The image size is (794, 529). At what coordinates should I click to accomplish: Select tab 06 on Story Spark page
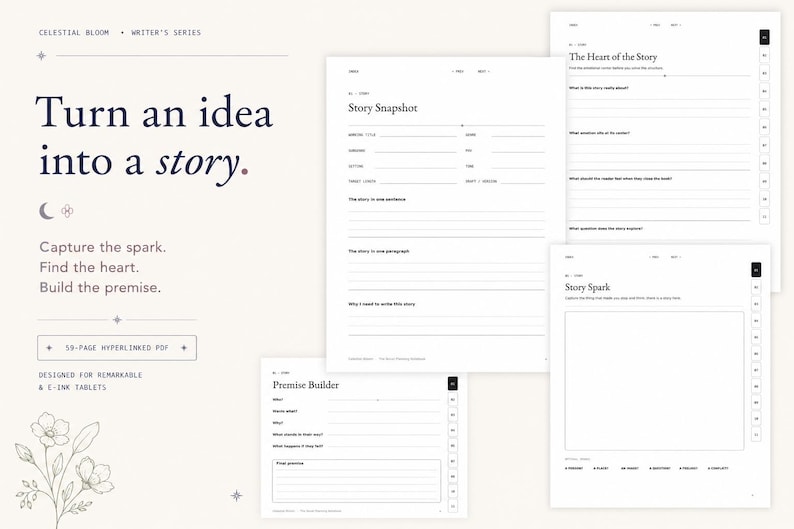756,353
